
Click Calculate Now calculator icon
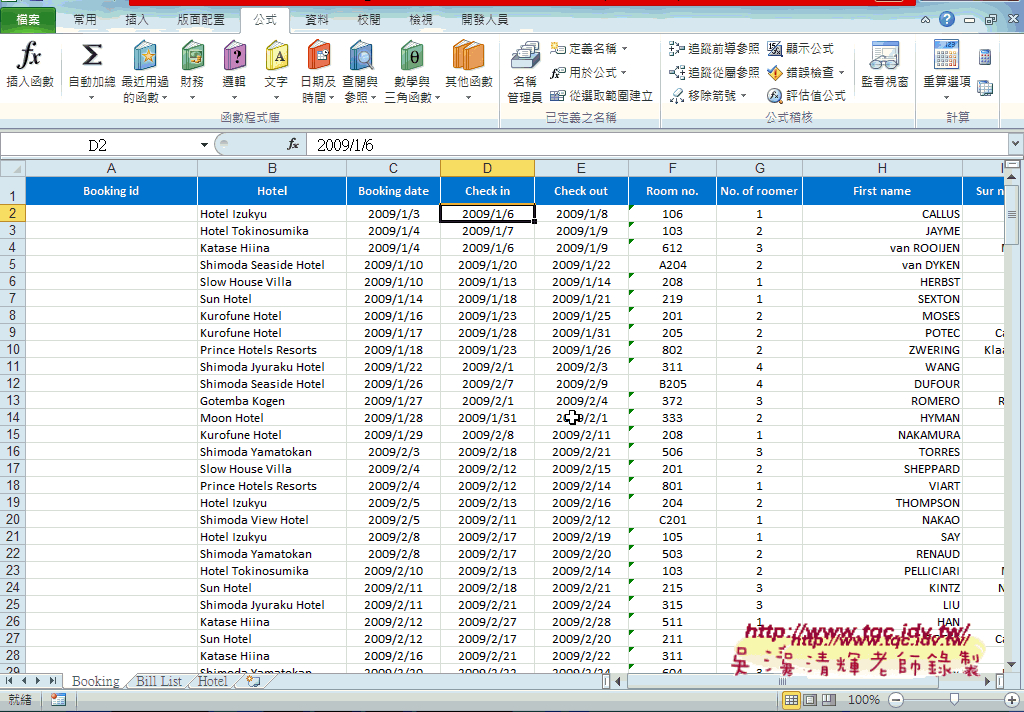pos(985,57)
